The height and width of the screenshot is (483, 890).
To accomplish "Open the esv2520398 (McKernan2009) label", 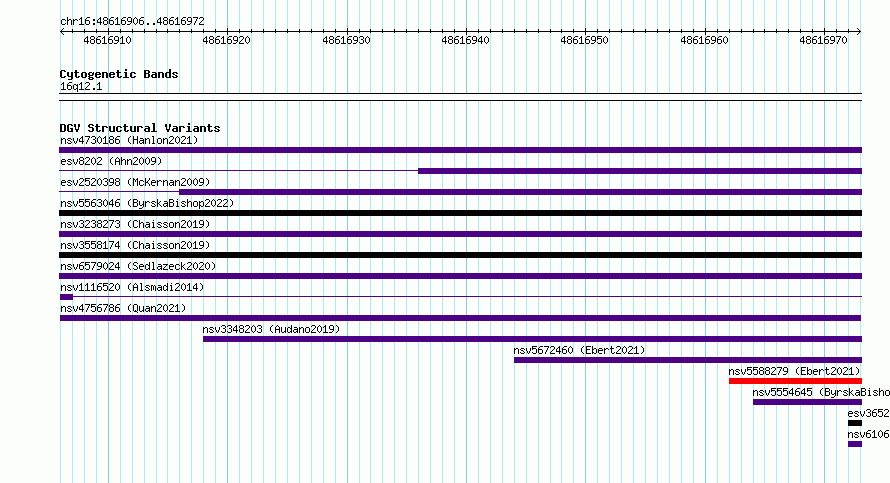I will tap(135, 182).
